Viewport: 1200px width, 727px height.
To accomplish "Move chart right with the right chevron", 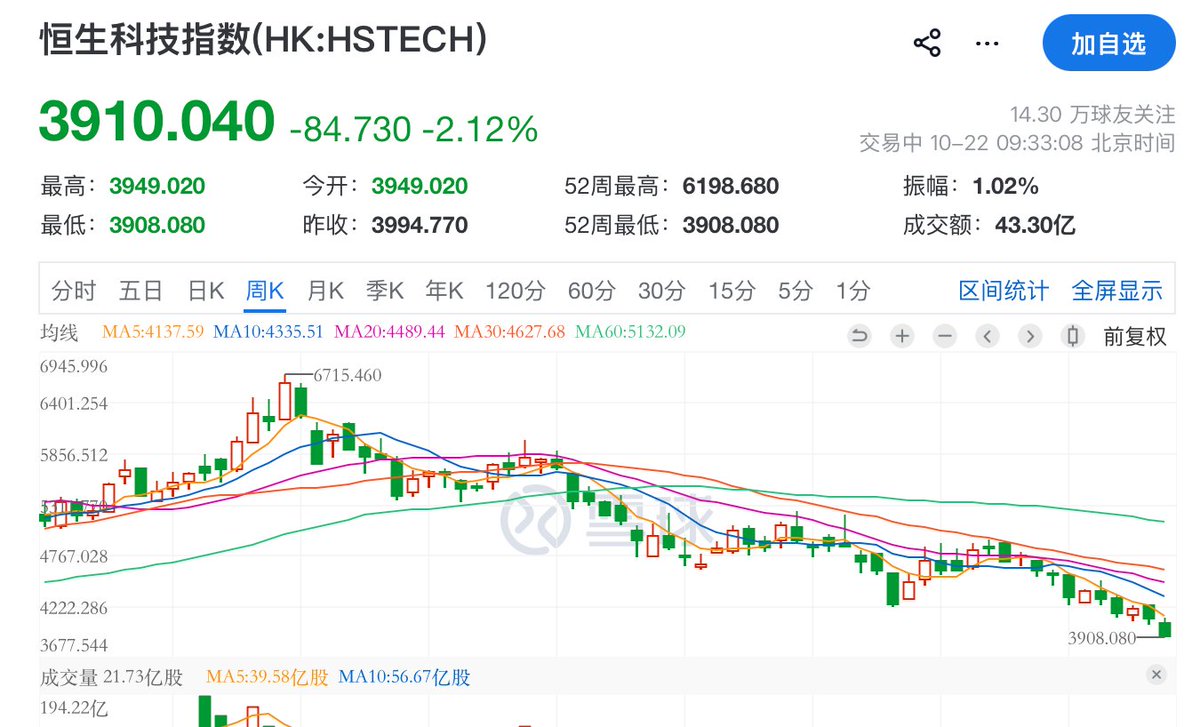I will tap(1030, 336).
